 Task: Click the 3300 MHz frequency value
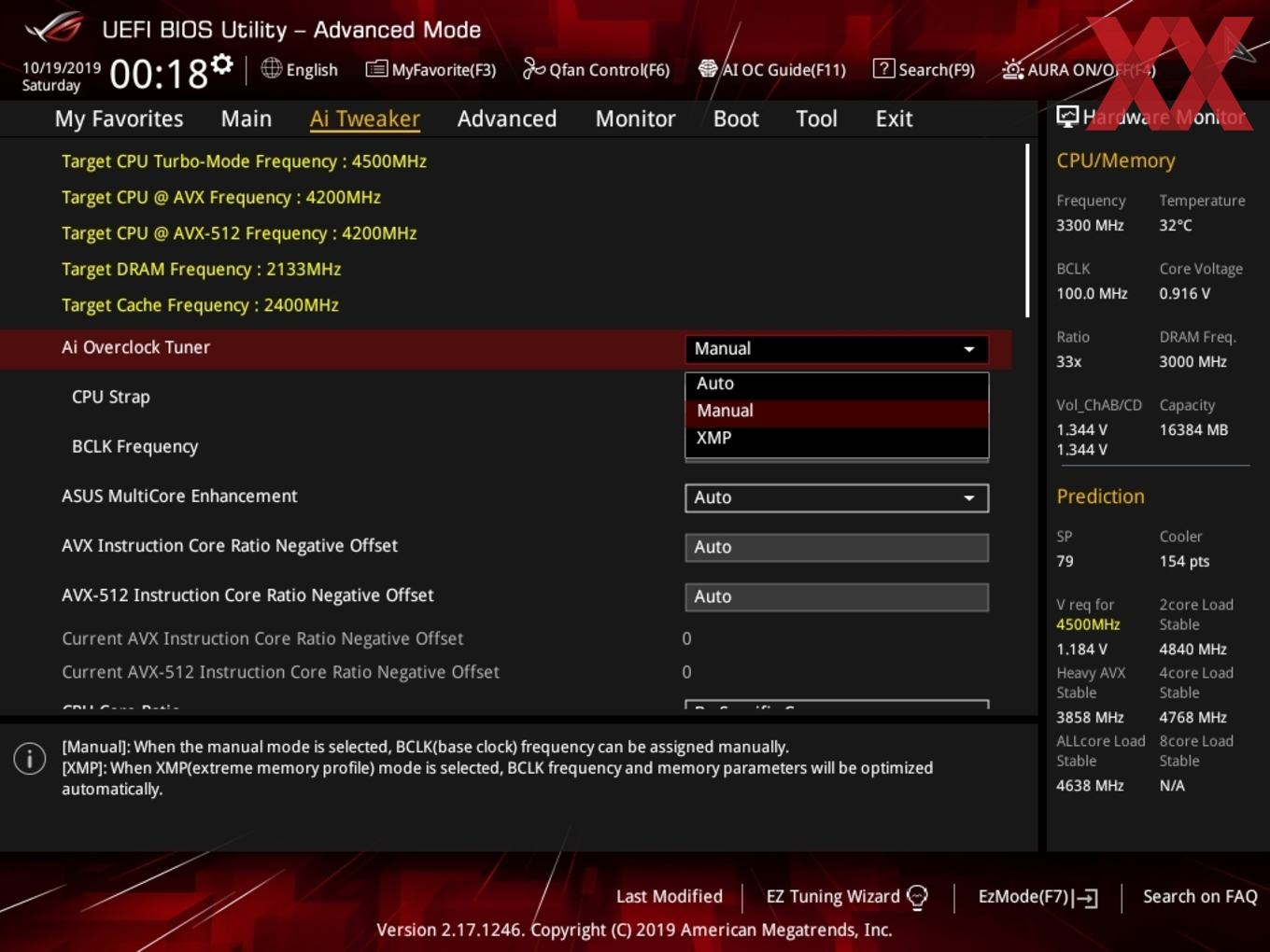coord(1090,225)
